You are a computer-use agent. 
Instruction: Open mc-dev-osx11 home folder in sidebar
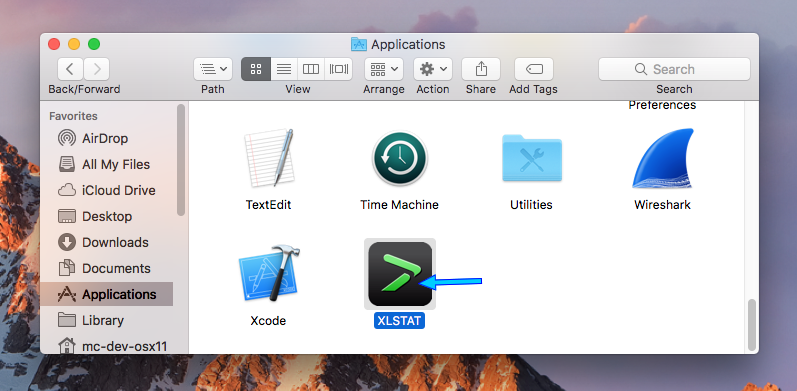pyautogui.click(x=107, y=346)
